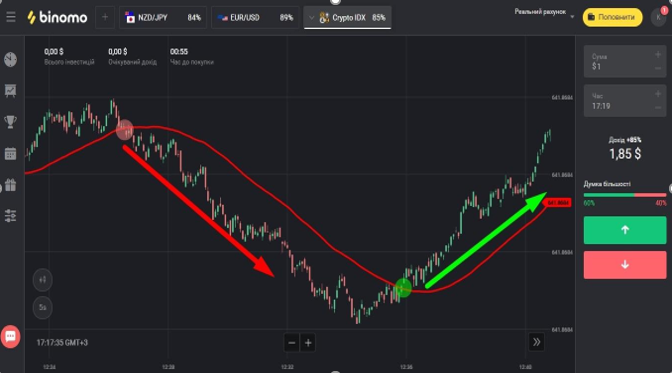Viewport: 672px width, 373px height.
Task: Jump to latest price with double-arrow
Action: point(536,342)
